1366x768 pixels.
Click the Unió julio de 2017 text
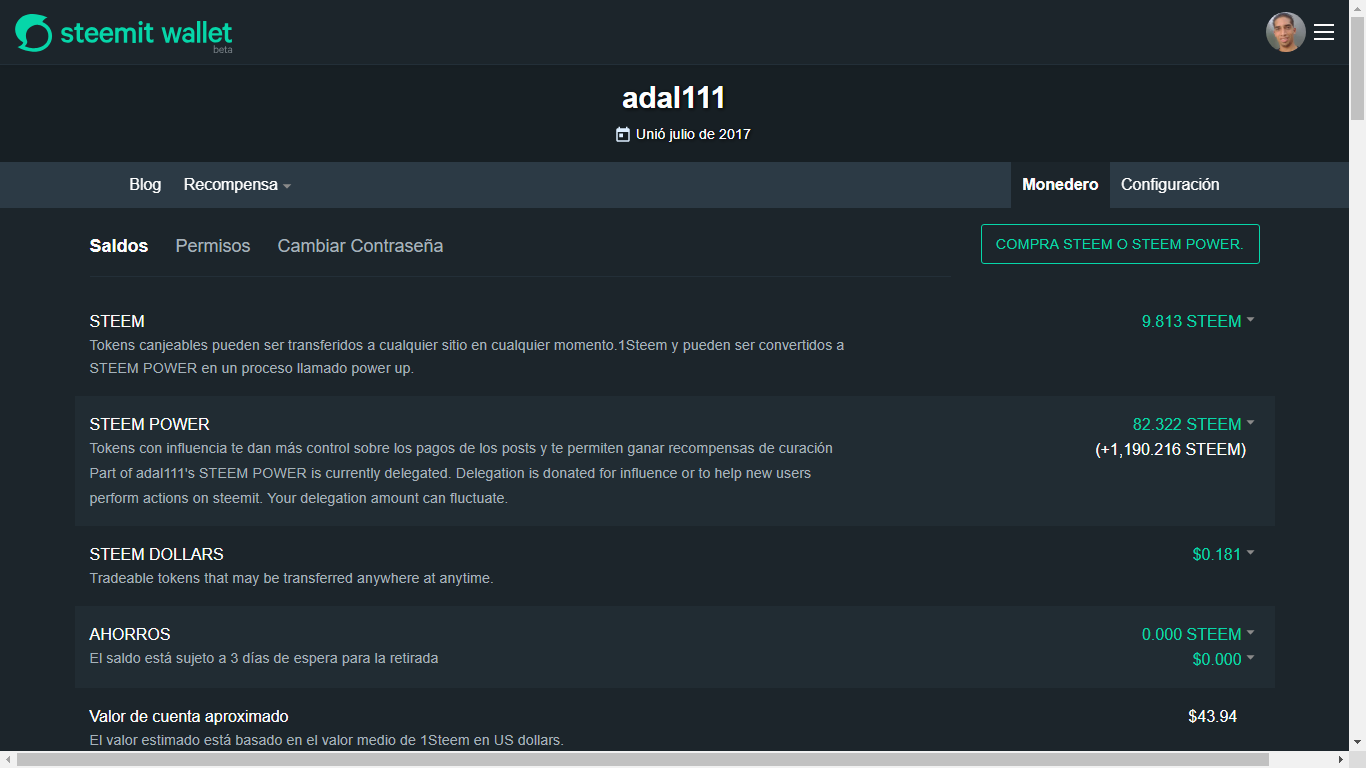pyautogui.click(x=693, y=134)
